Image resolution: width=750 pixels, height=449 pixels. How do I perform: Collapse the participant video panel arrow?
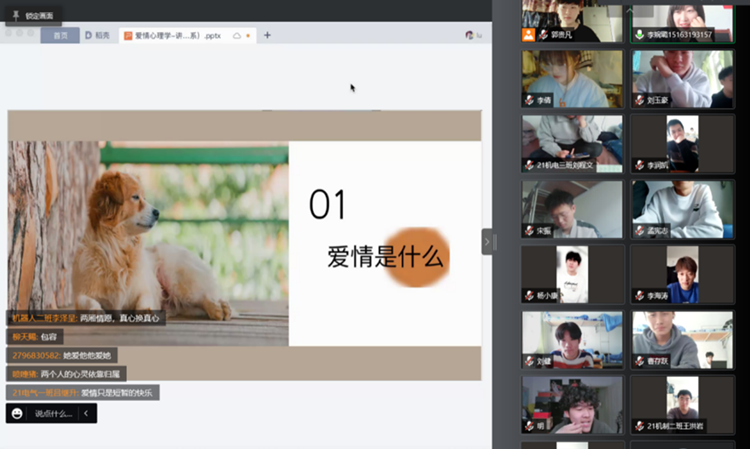tap(488, 242)
